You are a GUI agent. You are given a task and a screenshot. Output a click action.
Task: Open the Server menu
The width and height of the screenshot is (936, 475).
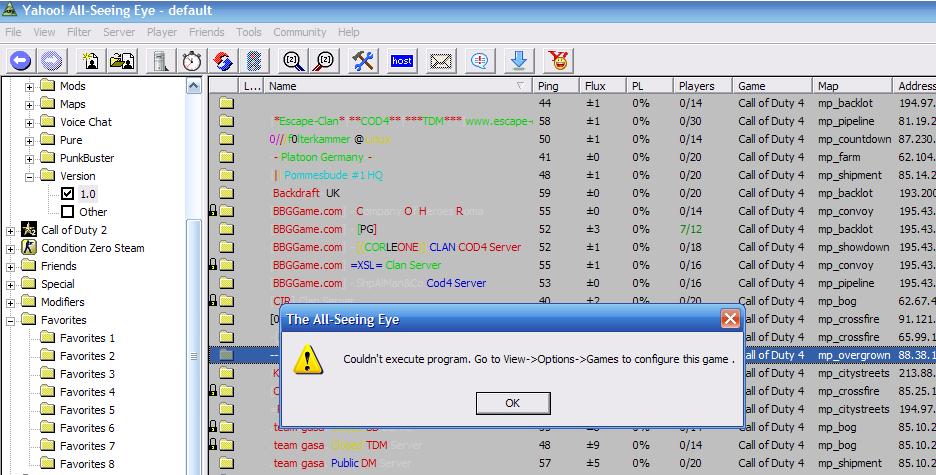pos(119,32)
